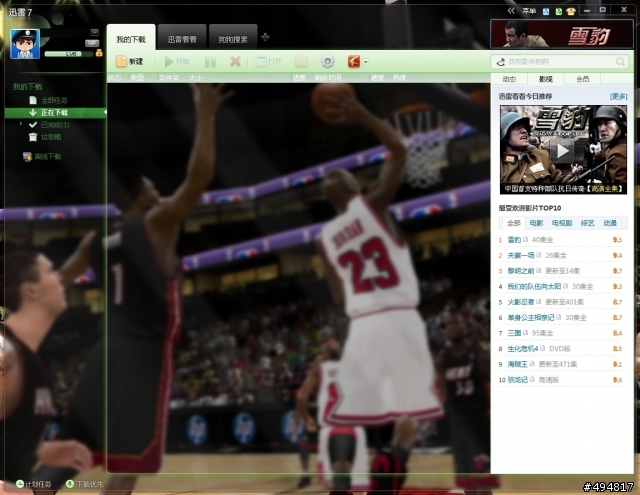Screen dimensions: 640x495
Task: Open 海贼王 in the TOP10 list
Action: coord(518,364)
